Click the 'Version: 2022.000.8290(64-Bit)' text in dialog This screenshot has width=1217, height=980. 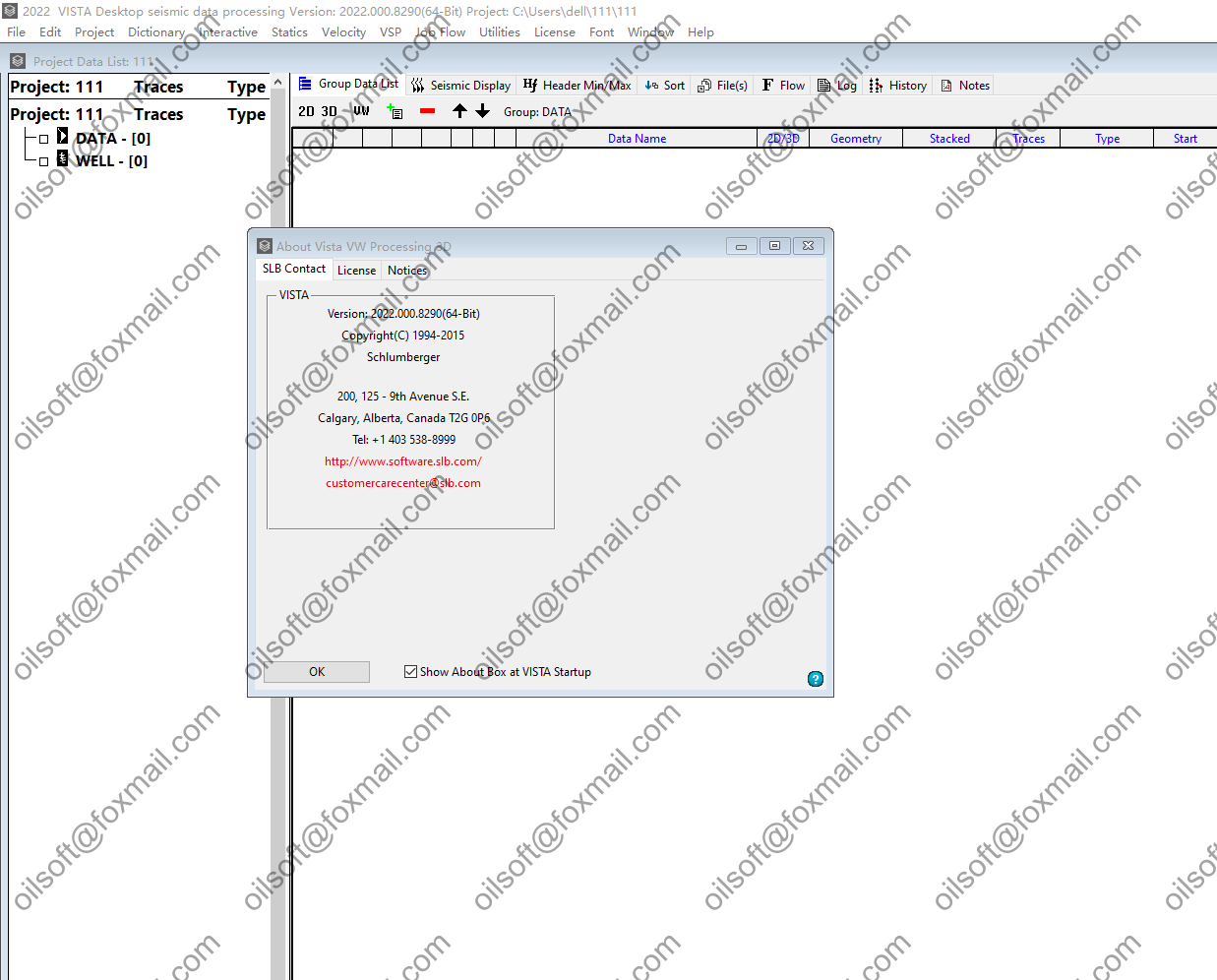pyautogui.click(x=403, y=314)
